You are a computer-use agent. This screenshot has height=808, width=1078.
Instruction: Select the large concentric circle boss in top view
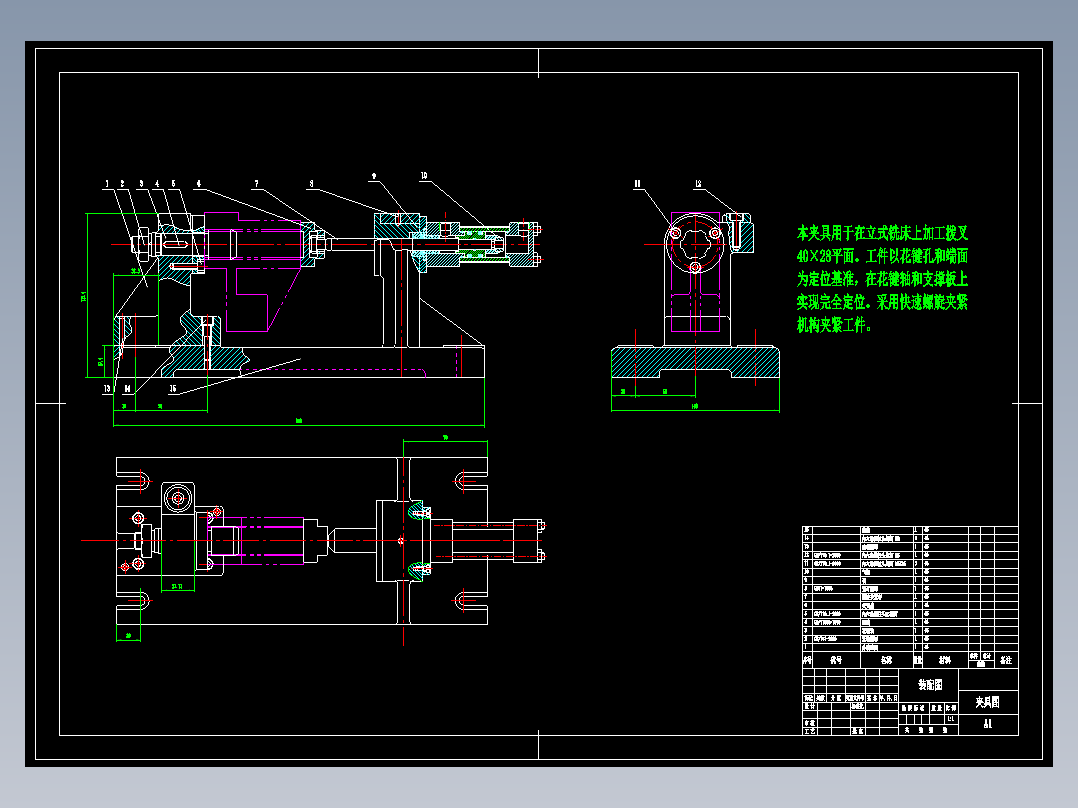pos(178,498)
